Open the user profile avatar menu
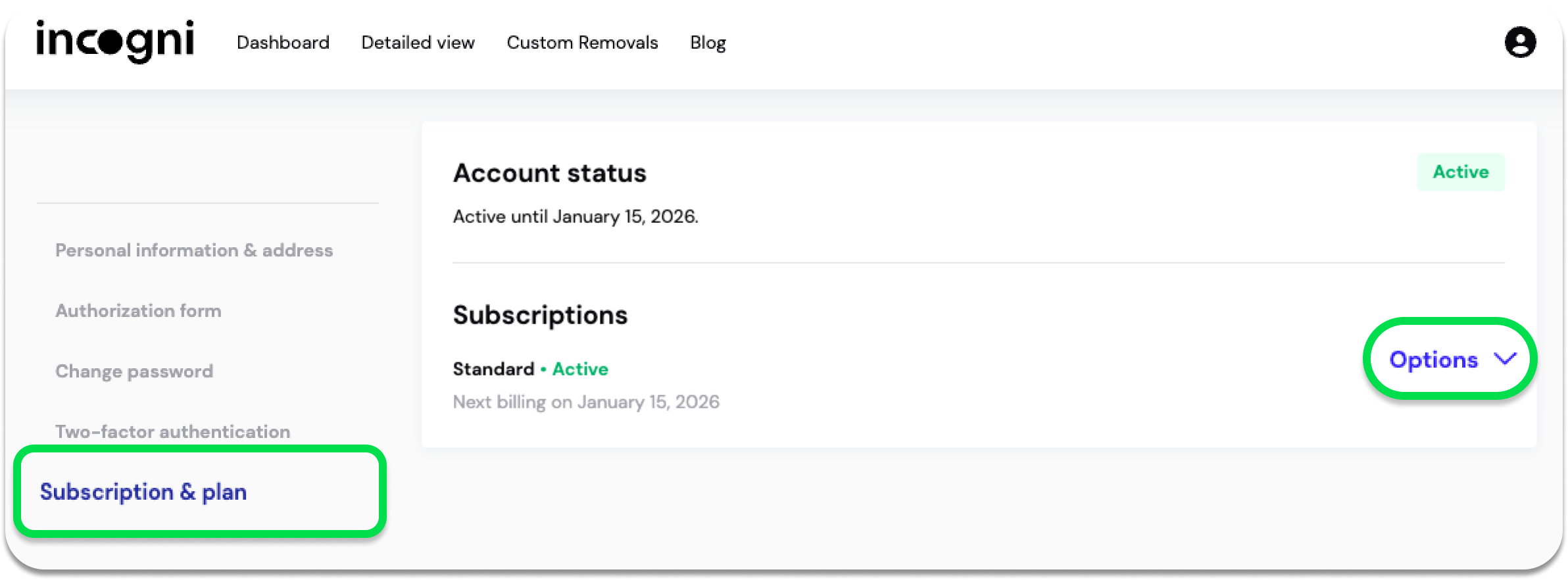The width and height of the screenshot is (1568, 580). (x=1520, y=43)
